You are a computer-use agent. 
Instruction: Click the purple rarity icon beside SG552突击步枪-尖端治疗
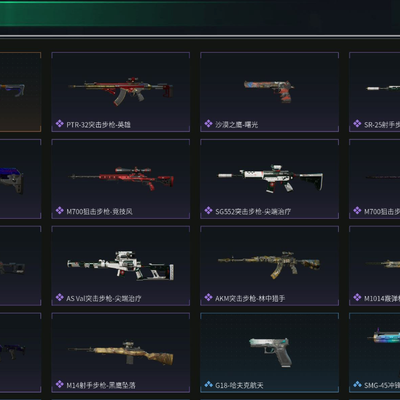tap(208, 211)
